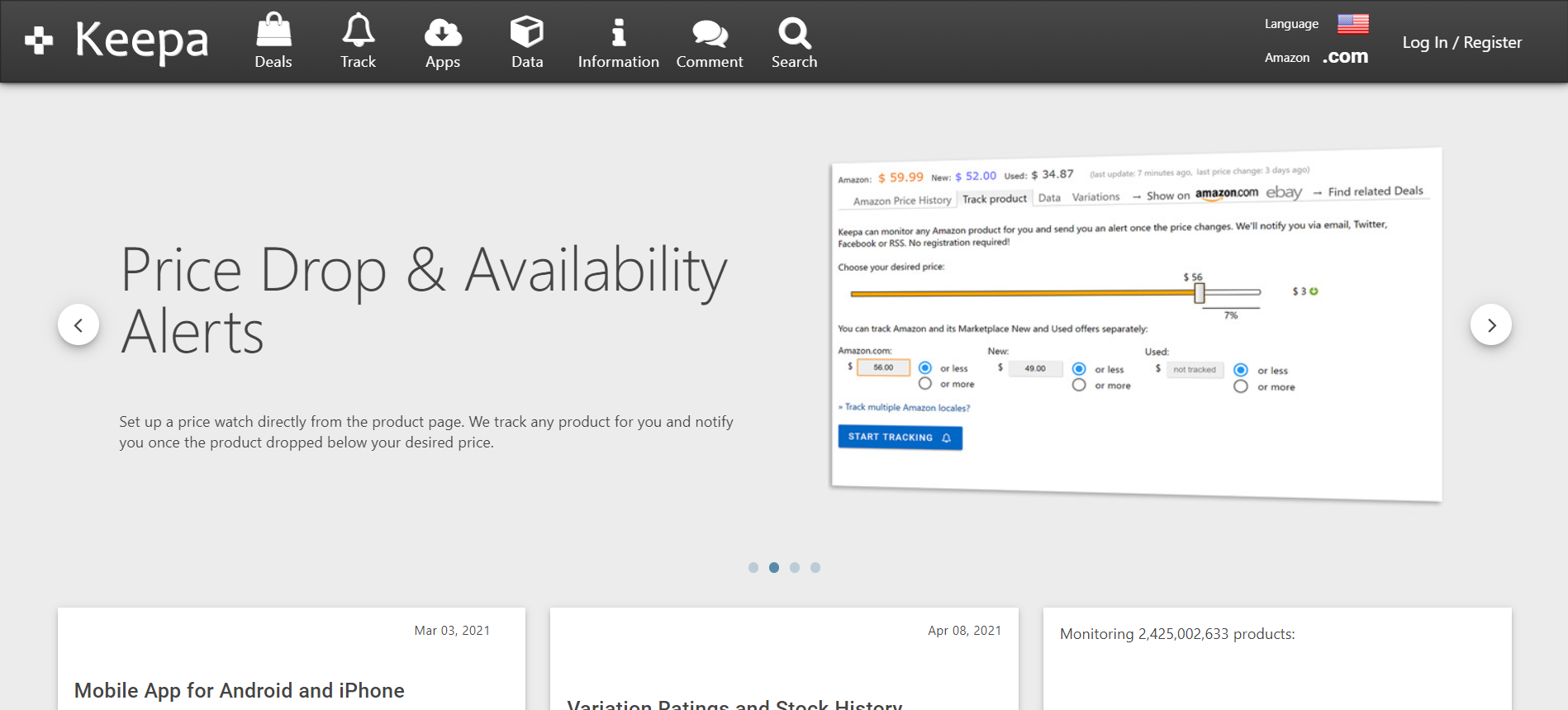Switch to Amazon Price History tab
This screenshot has height=710, width=1568.
coord(902,201)
